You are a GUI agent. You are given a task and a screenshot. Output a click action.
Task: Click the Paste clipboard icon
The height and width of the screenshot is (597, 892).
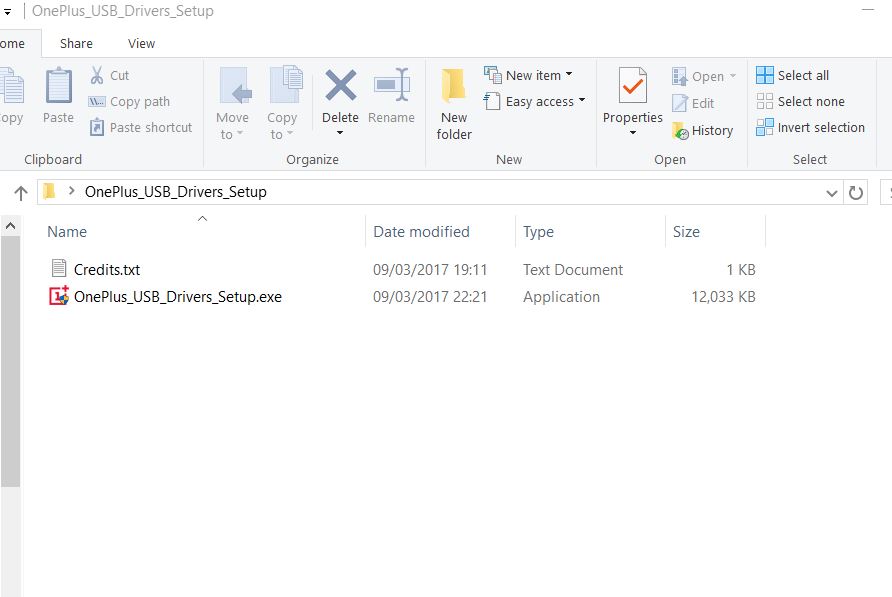59,85
